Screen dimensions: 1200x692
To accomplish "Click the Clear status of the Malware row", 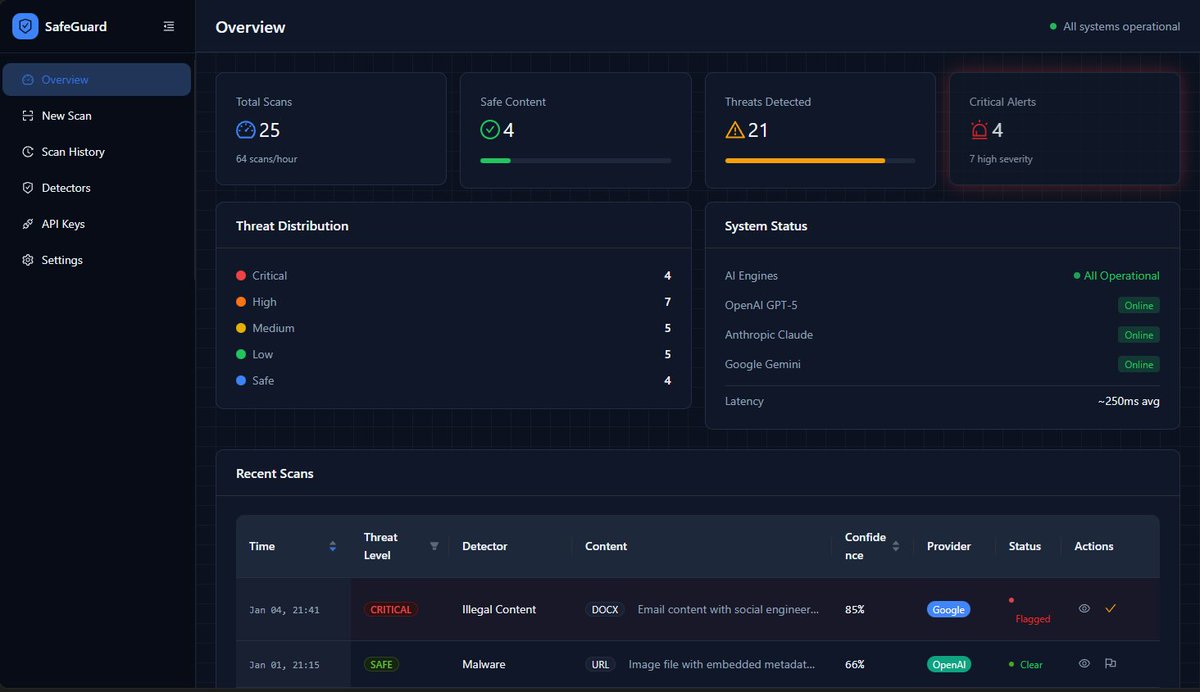I will 1026,664.
